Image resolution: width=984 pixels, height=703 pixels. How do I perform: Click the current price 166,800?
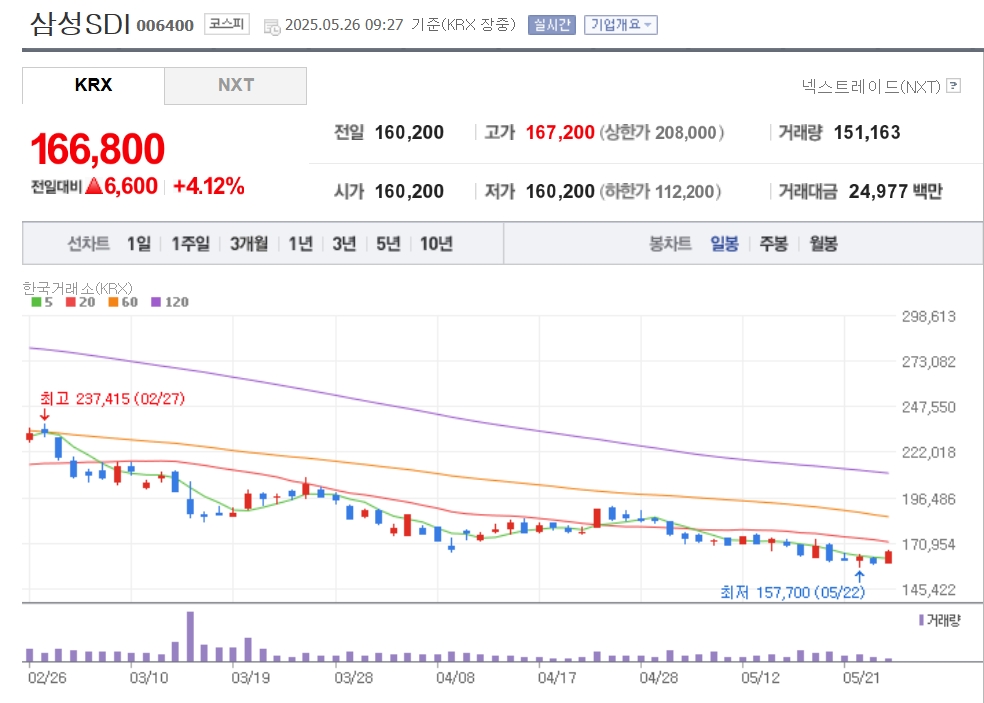97,149
